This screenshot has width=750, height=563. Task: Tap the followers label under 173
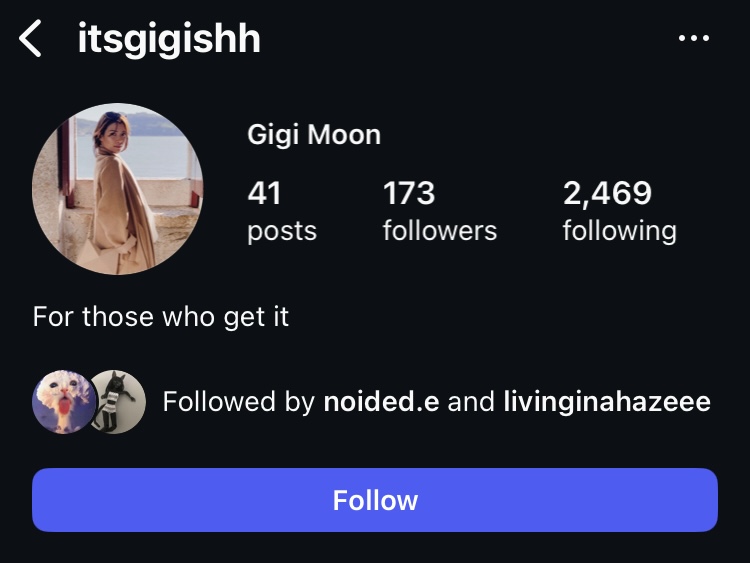pyautogui.click(x=440, y=231)
